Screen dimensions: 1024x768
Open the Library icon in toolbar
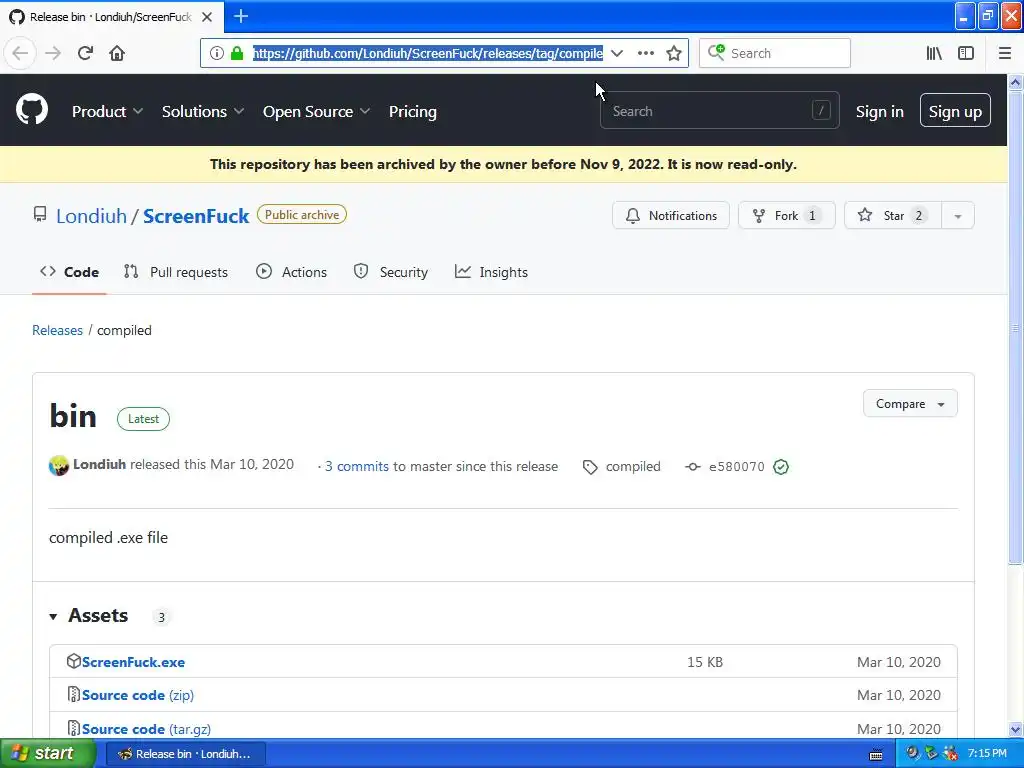pos(934,53)
